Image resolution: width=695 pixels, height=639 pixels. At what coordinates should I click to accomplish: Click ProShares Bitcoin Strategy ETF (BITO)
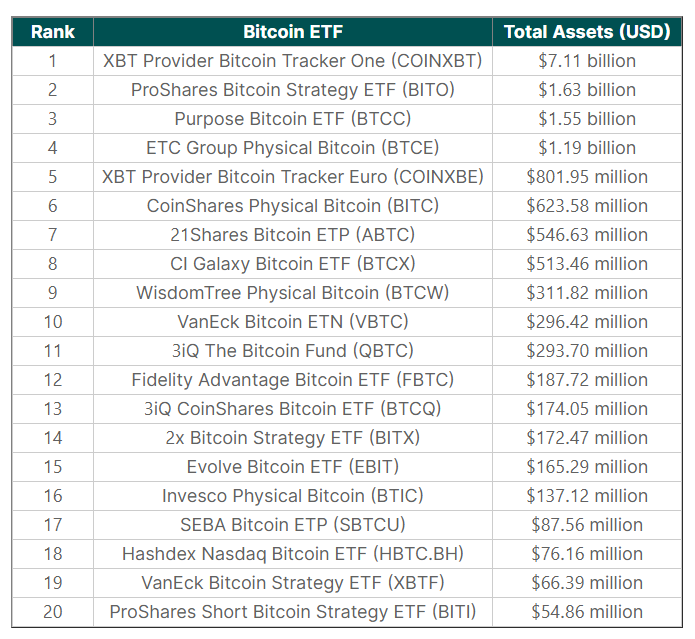point(292,90)
